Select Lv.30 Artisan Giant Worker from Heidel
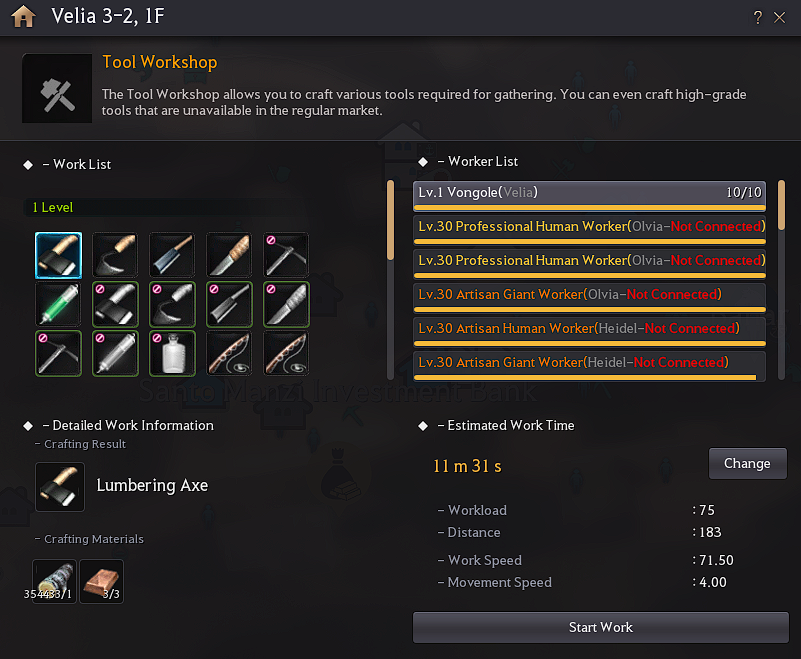The width and height of the screenshot is (801, 659). [x=589, y=366]
